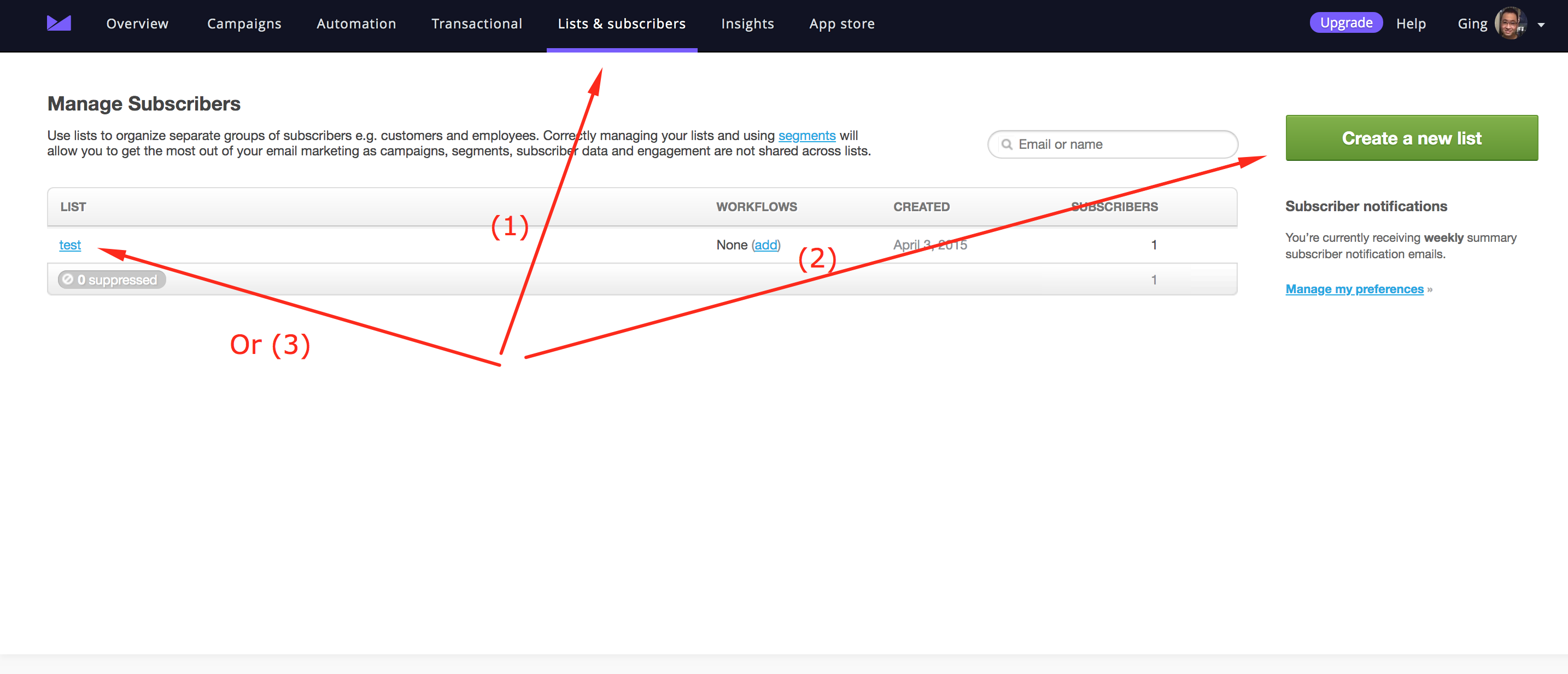Open the Transactional tab
Image resolution: width=1568 pixels, height=674 pixels.
[477, 24]
